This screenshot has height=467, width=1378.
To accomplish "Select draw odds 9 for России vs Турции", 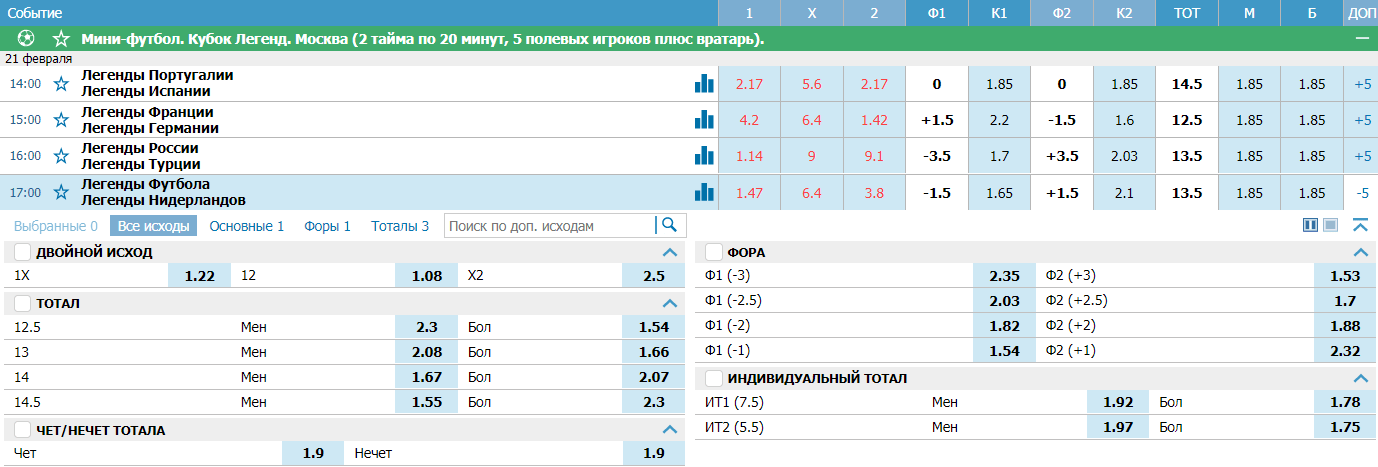I will point(811,156).
